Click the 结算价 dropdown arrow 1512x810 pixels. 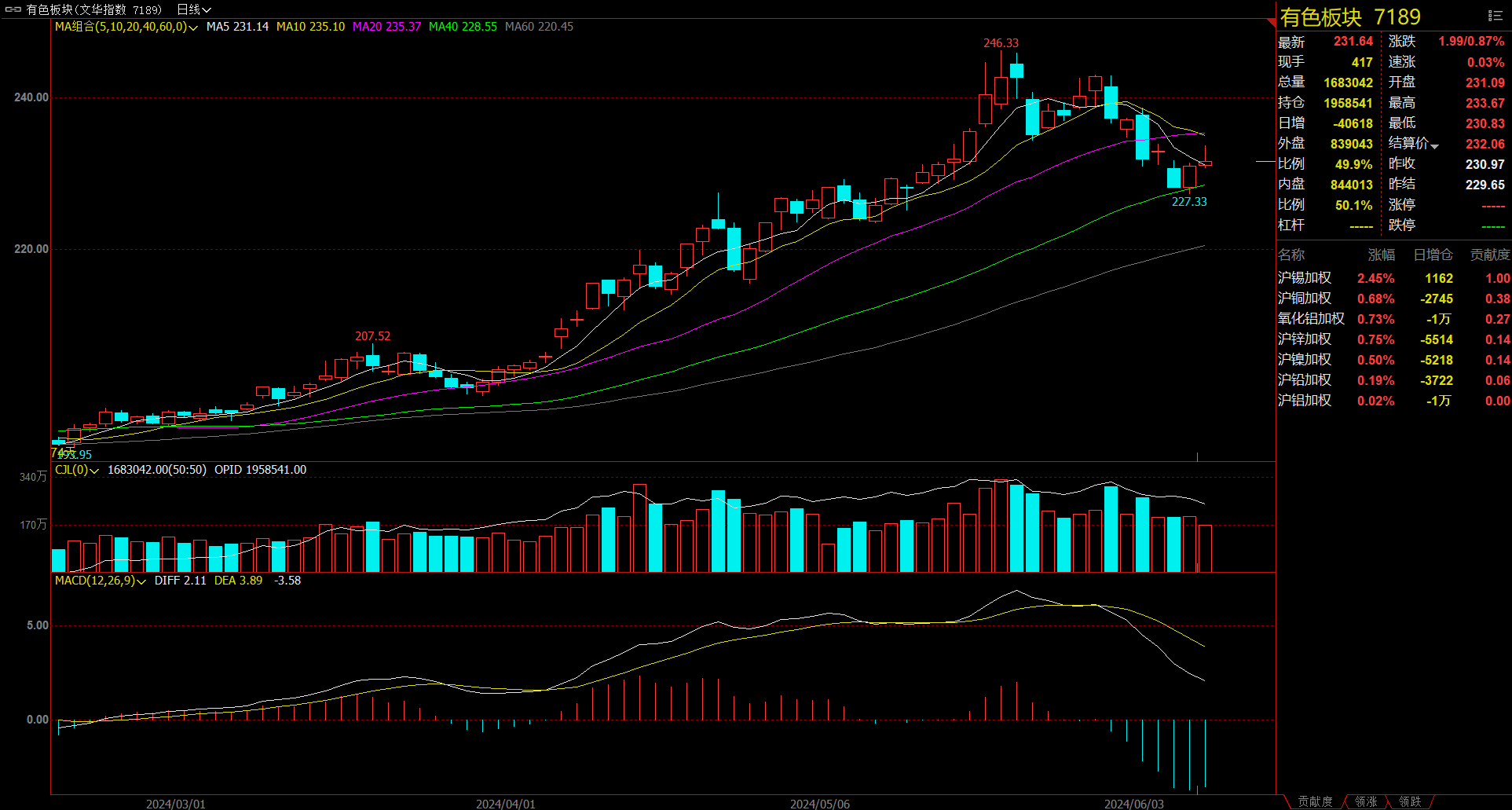click(1434, 146)
